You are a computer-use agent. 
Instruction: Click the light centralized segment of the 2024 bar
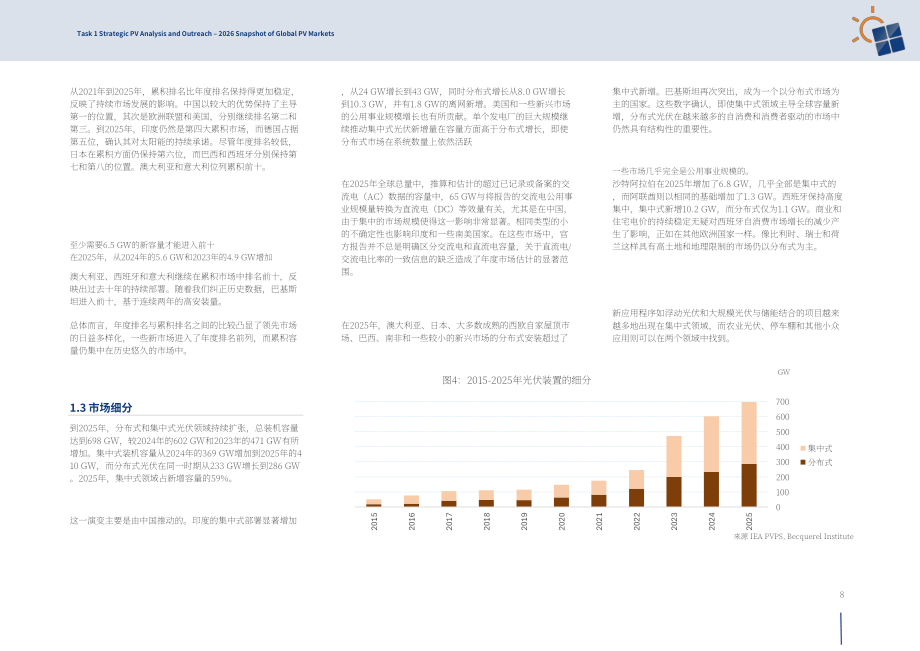712,444
